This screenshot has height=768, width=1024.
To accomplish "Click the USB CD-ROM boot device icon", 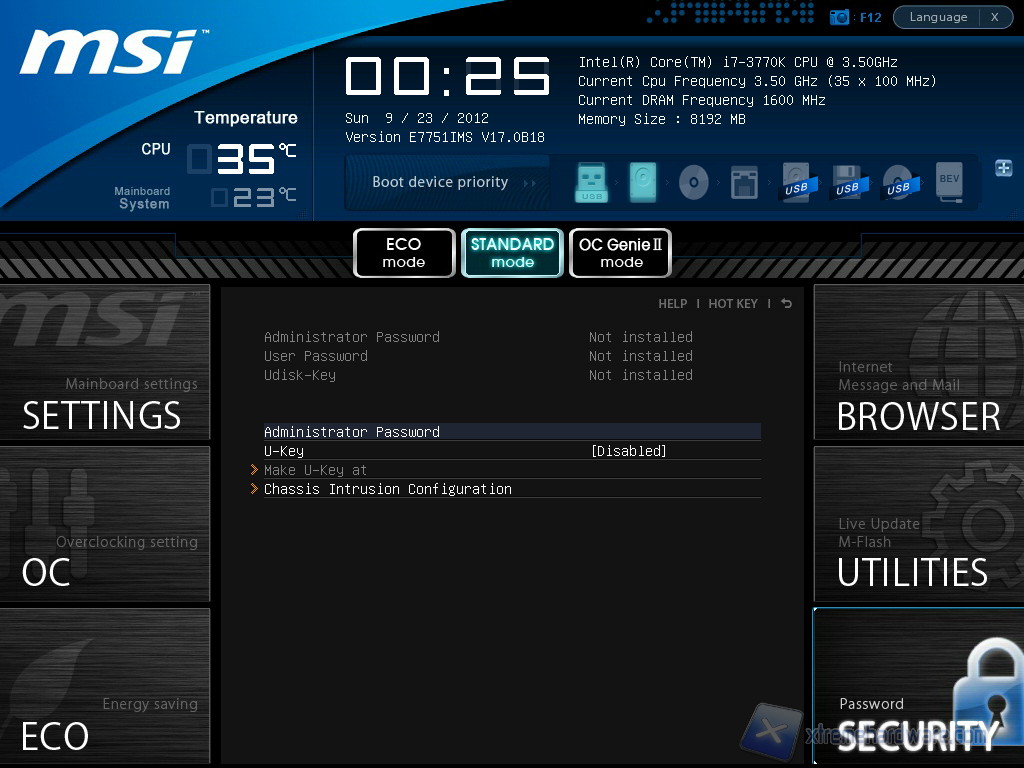I will click(x=898, y=182).
